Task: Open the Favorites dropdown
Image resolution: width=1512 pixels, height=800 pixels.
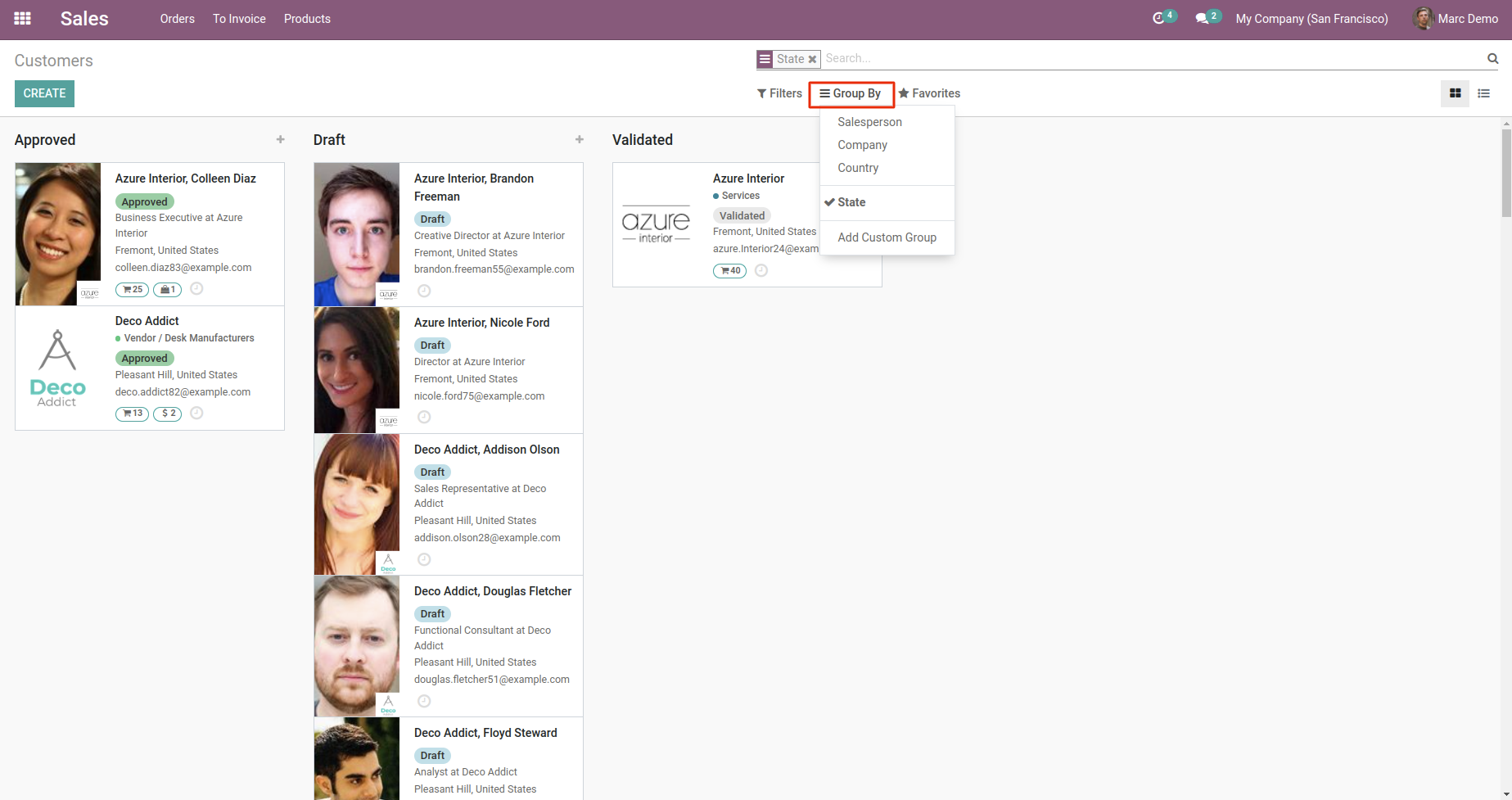Action: [929, 93]
